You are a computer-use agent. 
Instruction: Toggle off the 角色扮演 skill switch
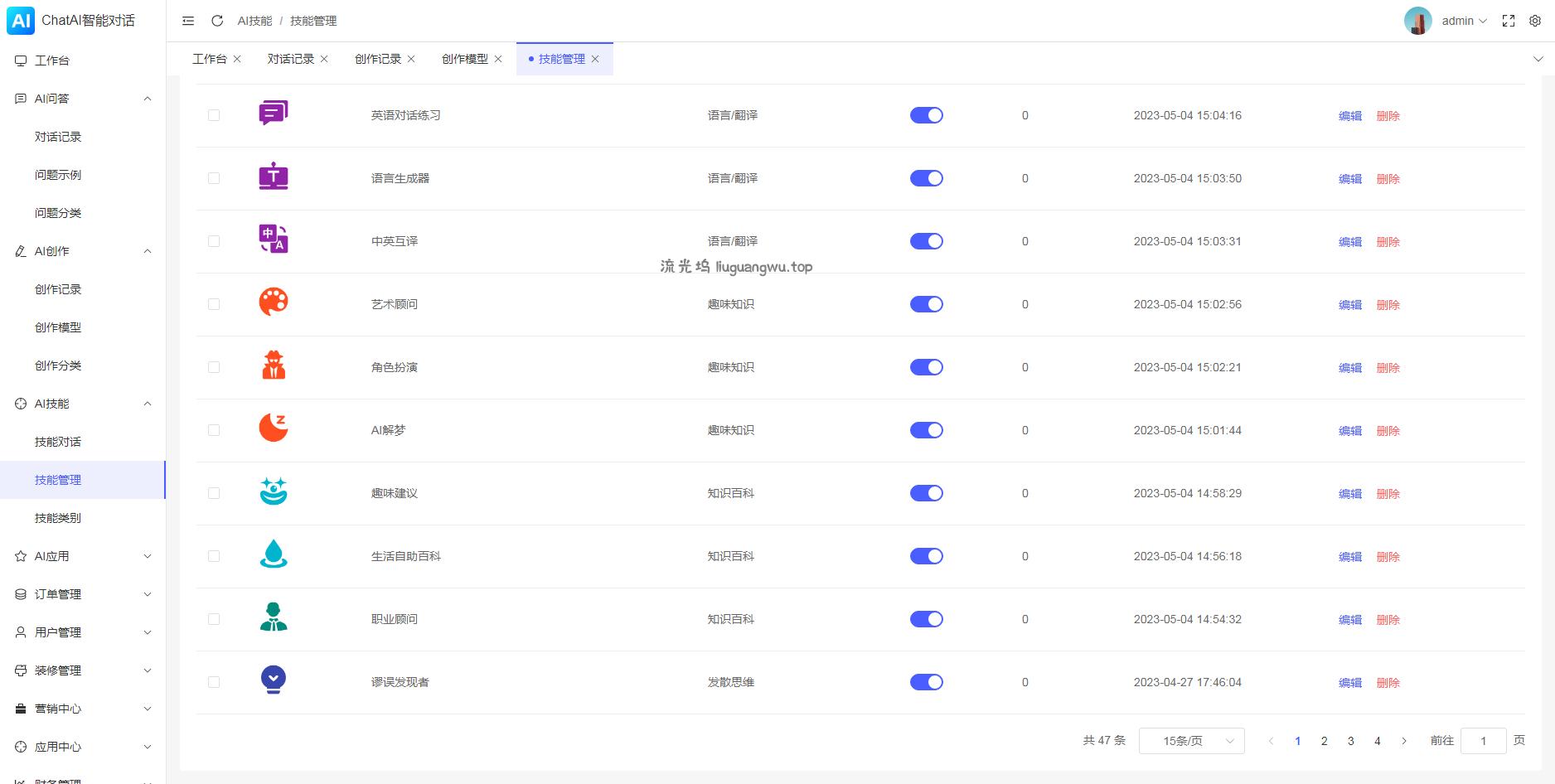tap(926, 367)
